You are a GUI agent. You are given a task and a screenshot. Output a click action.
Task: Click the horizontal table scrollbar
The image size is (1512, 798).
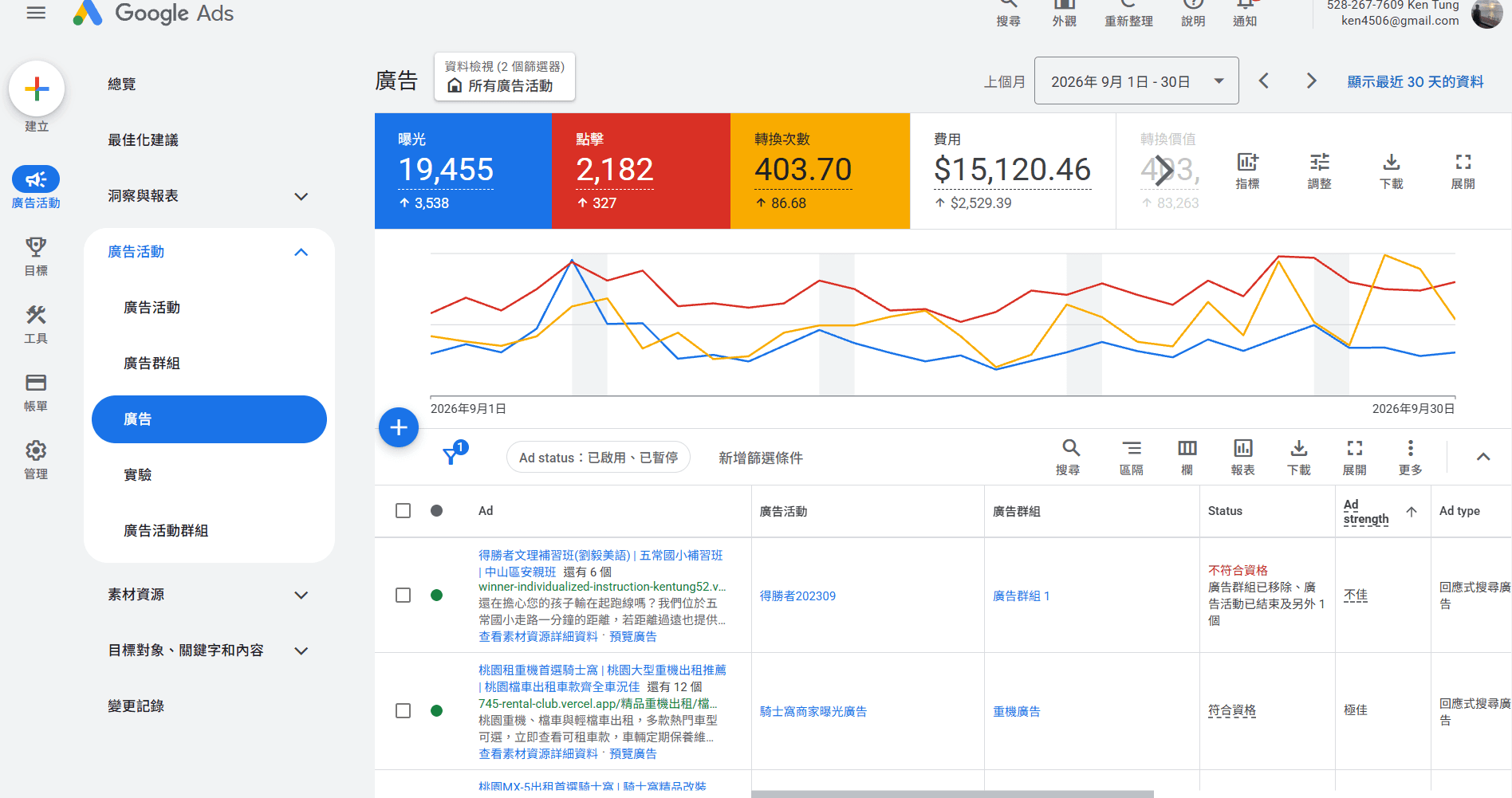[952, 794]
